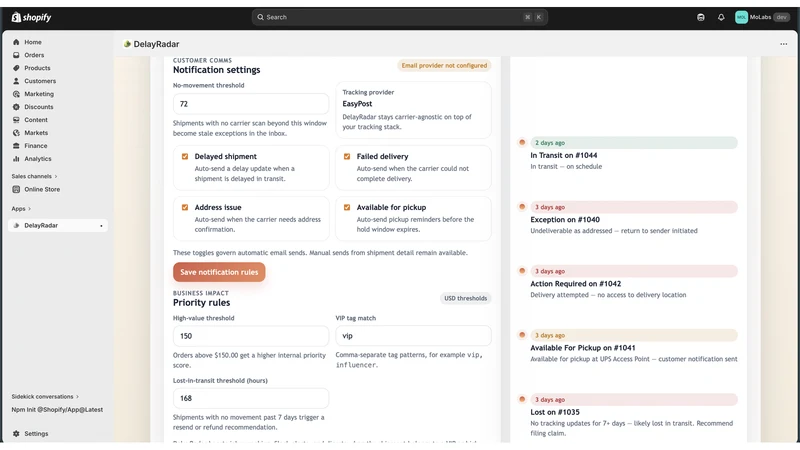Click the Home icon in sidebar
Viewport: 800px width, 450px height.
point(16,42)
